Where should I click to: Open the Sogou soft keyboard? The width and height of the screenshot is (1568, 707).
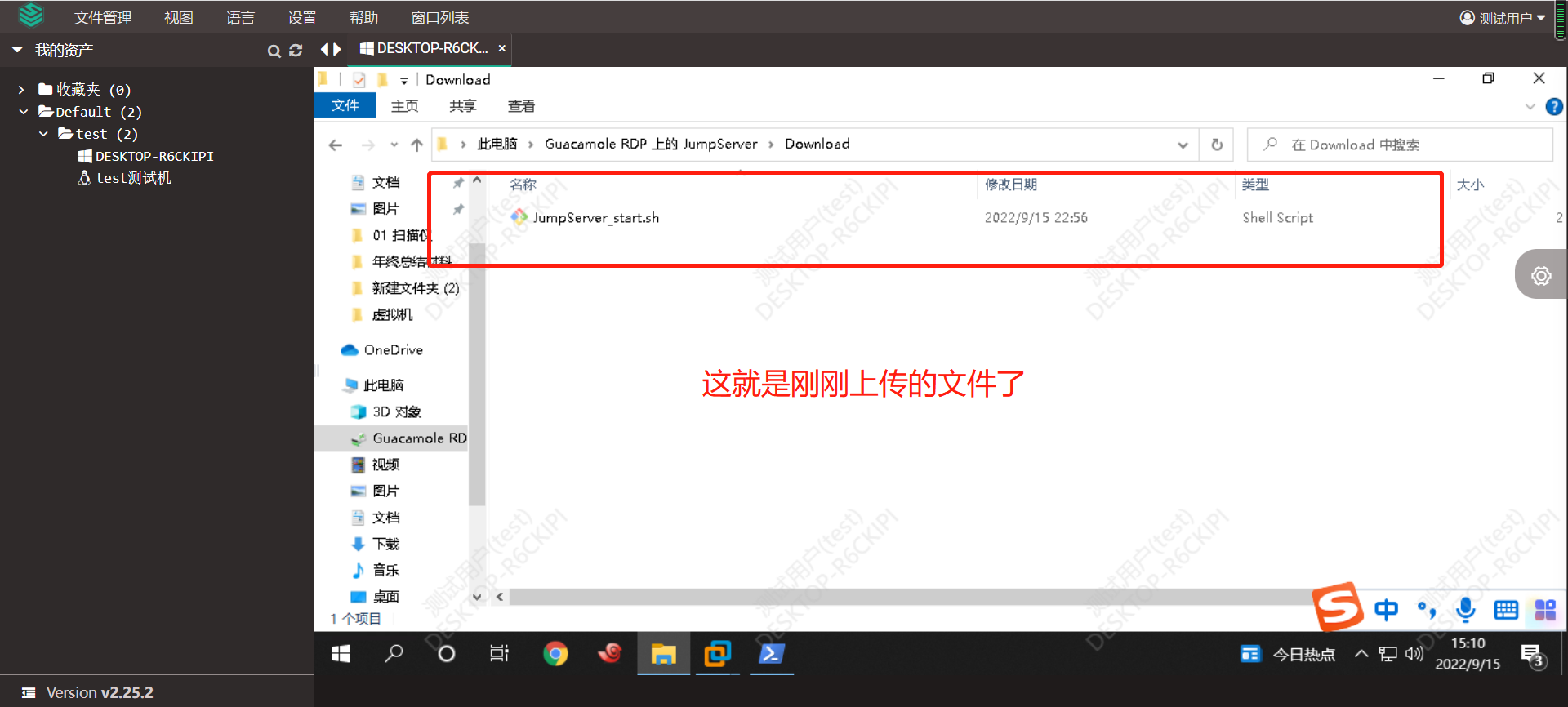pos(1506,610)
